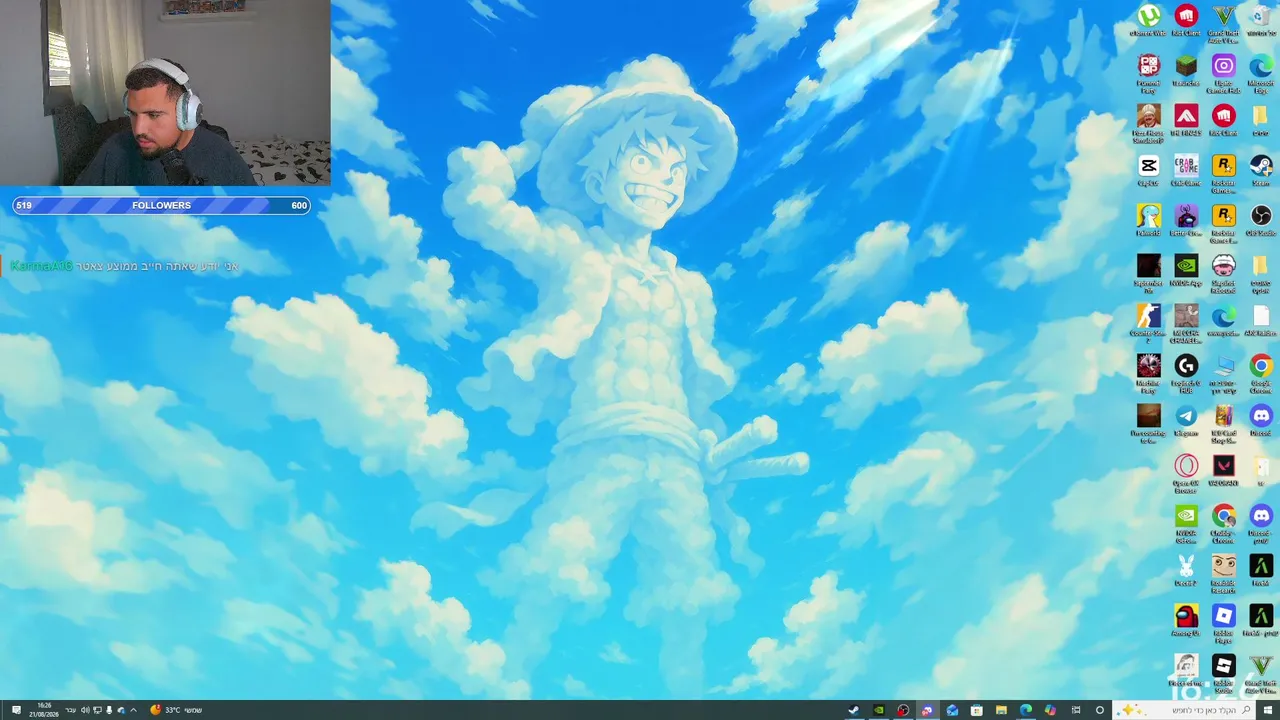Open Machine Party desktop shortcut
This screenshot has width=1280, height=720.
pos(1148,372)
